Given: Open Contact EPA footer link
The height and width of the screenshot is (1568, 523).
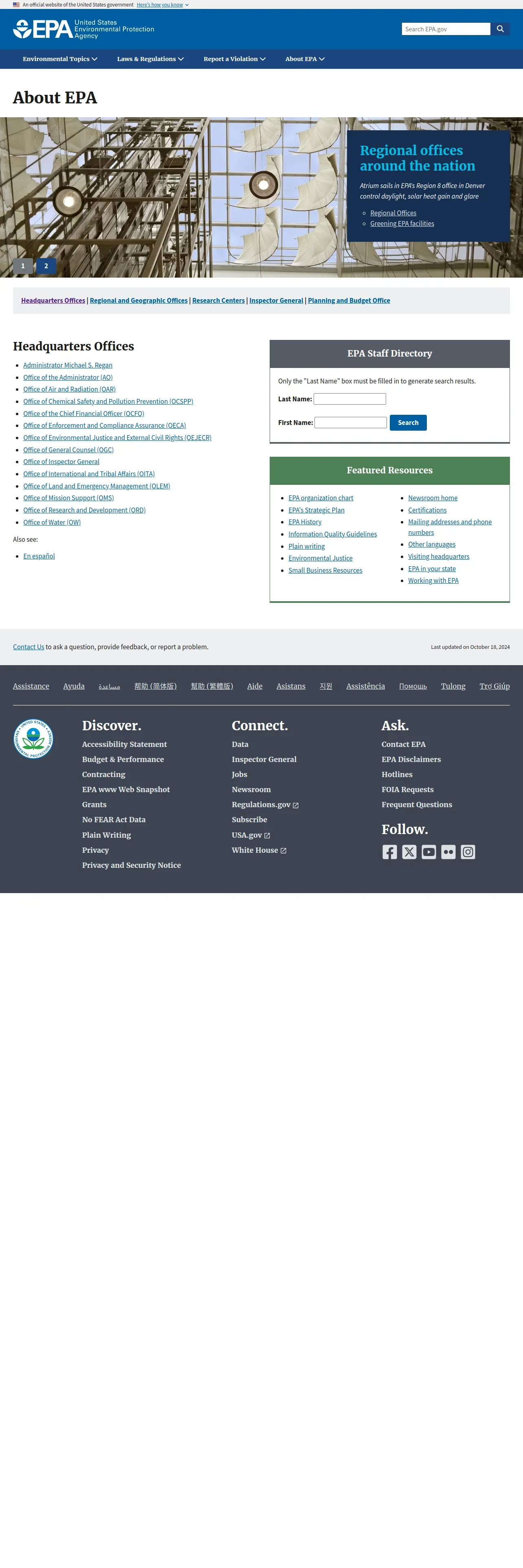Looking at the screenshot, I should pyautogui.click(x=404, y=745).
